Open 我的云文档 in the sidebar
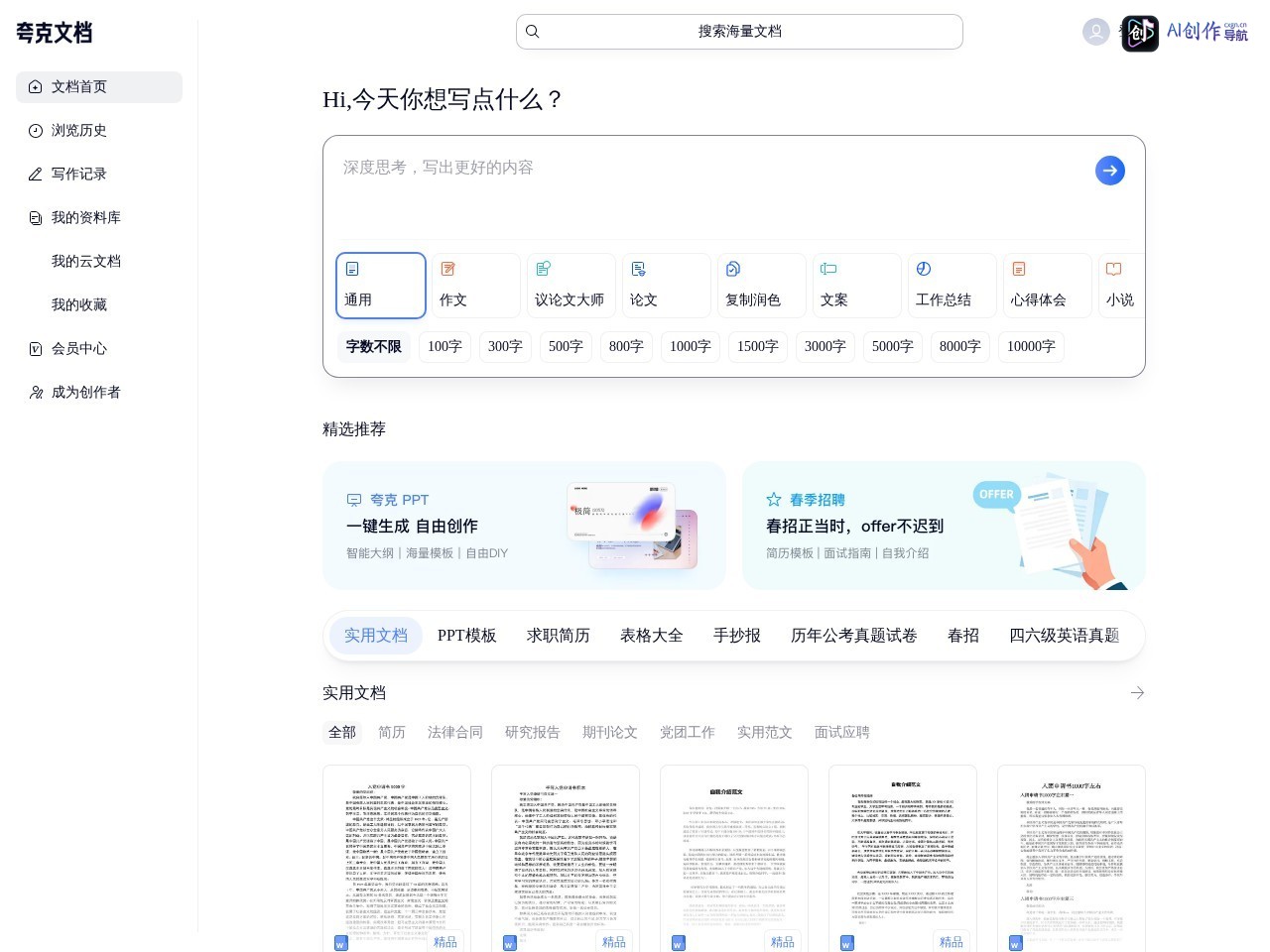1270x952 pixels. (86, 262)
